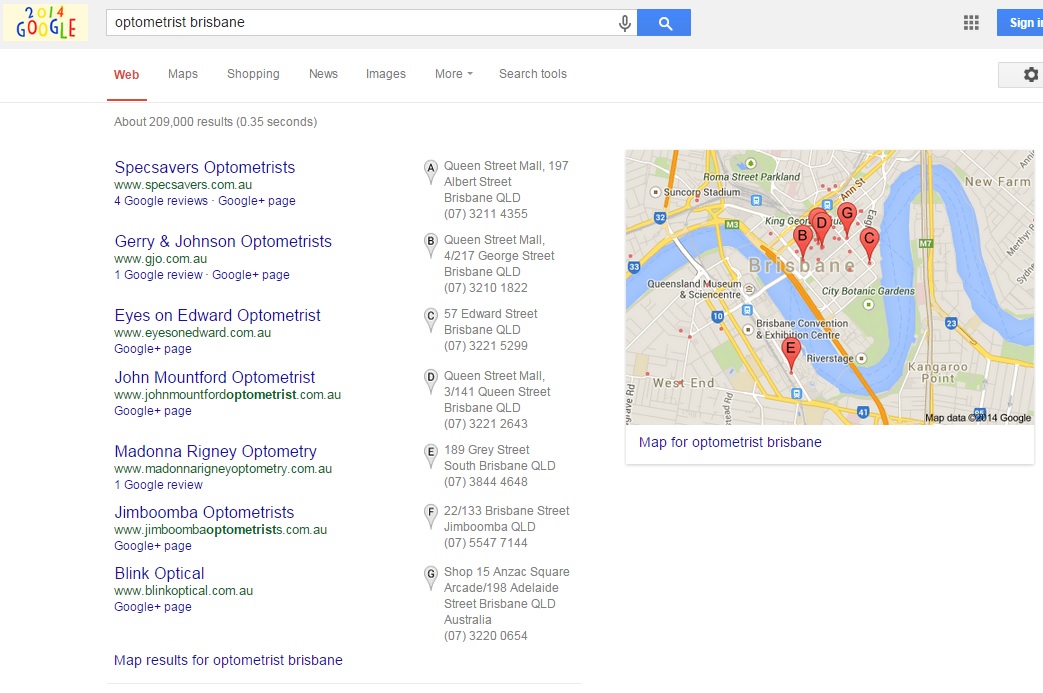Click list marker D next to John Mountford address
The width and height of the screenshot is (1043, 693).
pyautogui.click(x=431, y=382)
